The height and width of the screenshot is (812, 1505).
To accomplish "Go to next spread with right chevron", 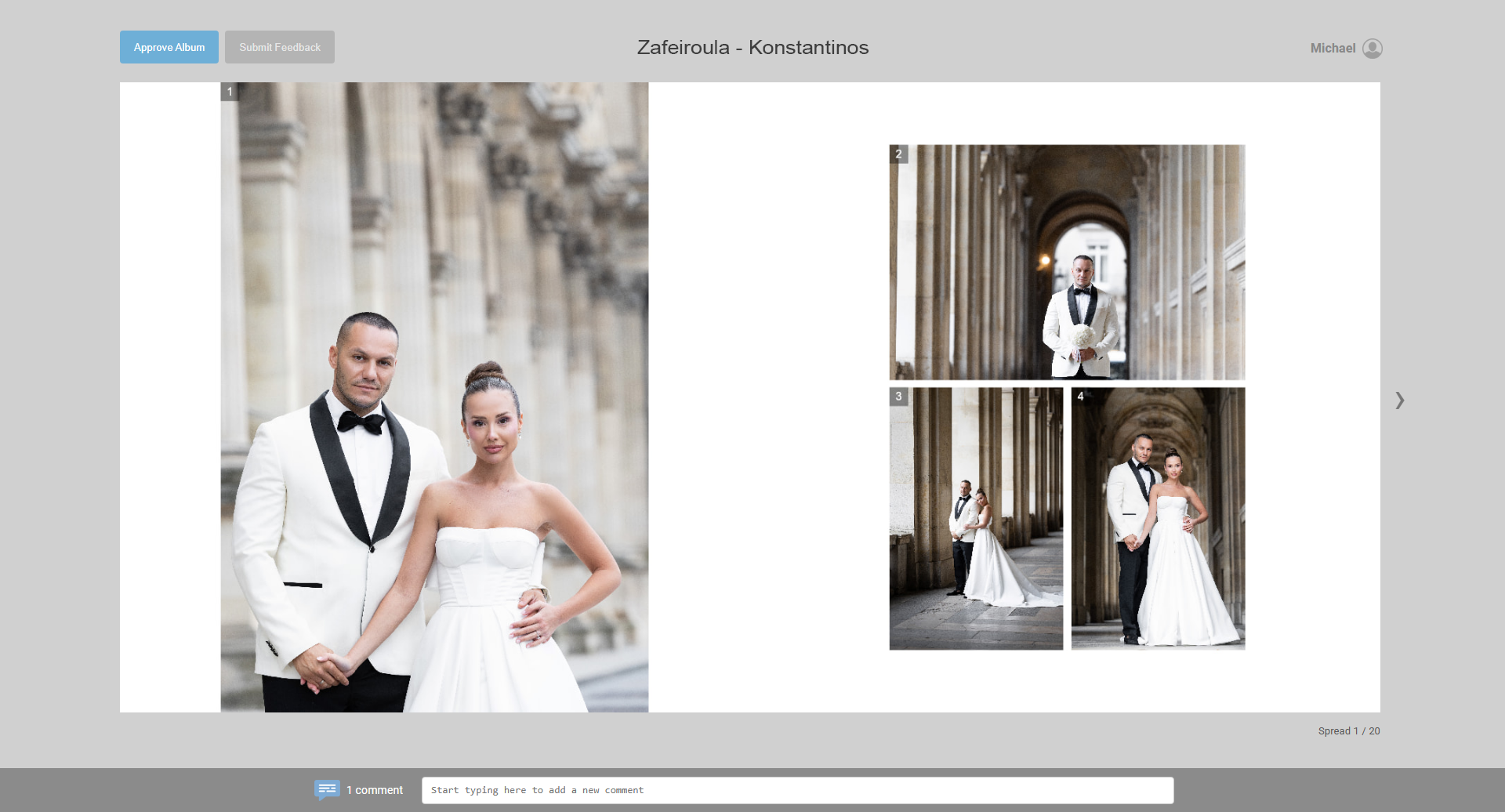I will click(x=1400, y=401).
